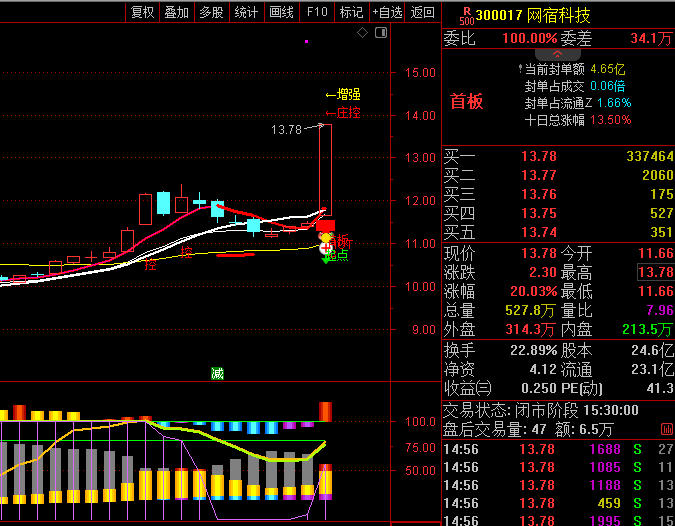Select the 多股 multi-stock view
This screenshot has height=526, width=675.
(x=211, y=12)
